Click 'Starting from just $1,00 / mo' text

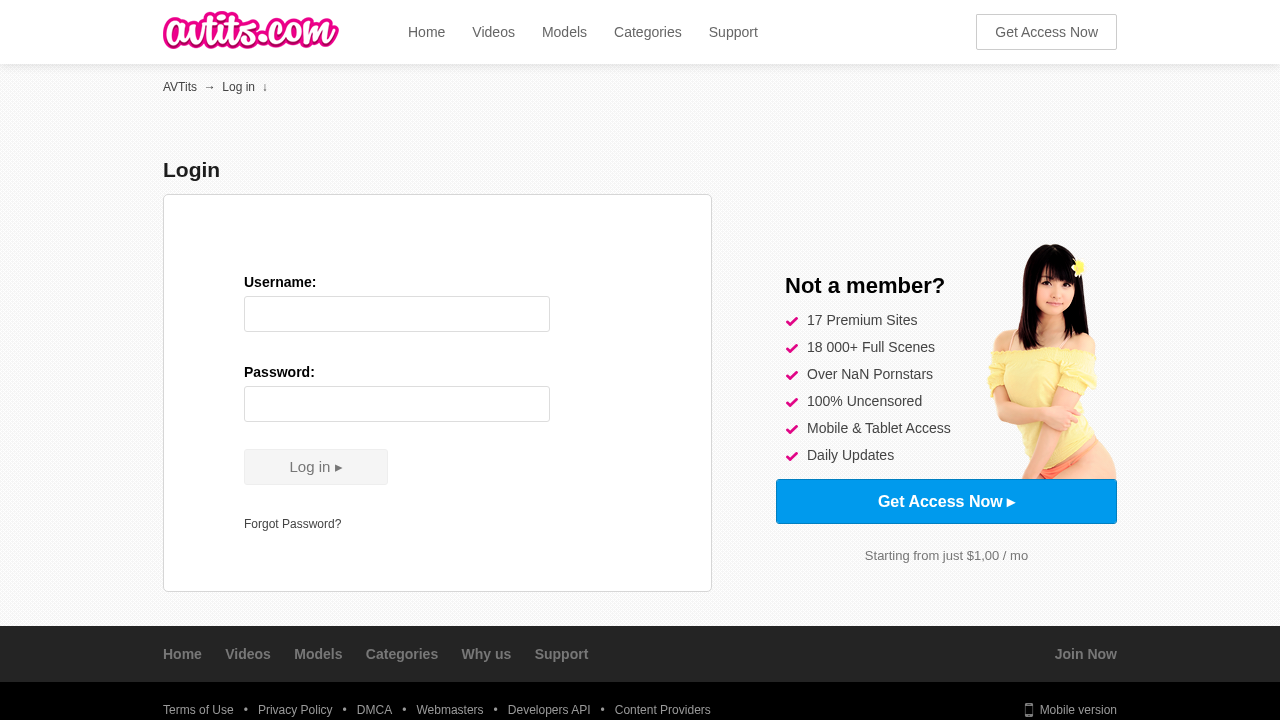[946, 556]
